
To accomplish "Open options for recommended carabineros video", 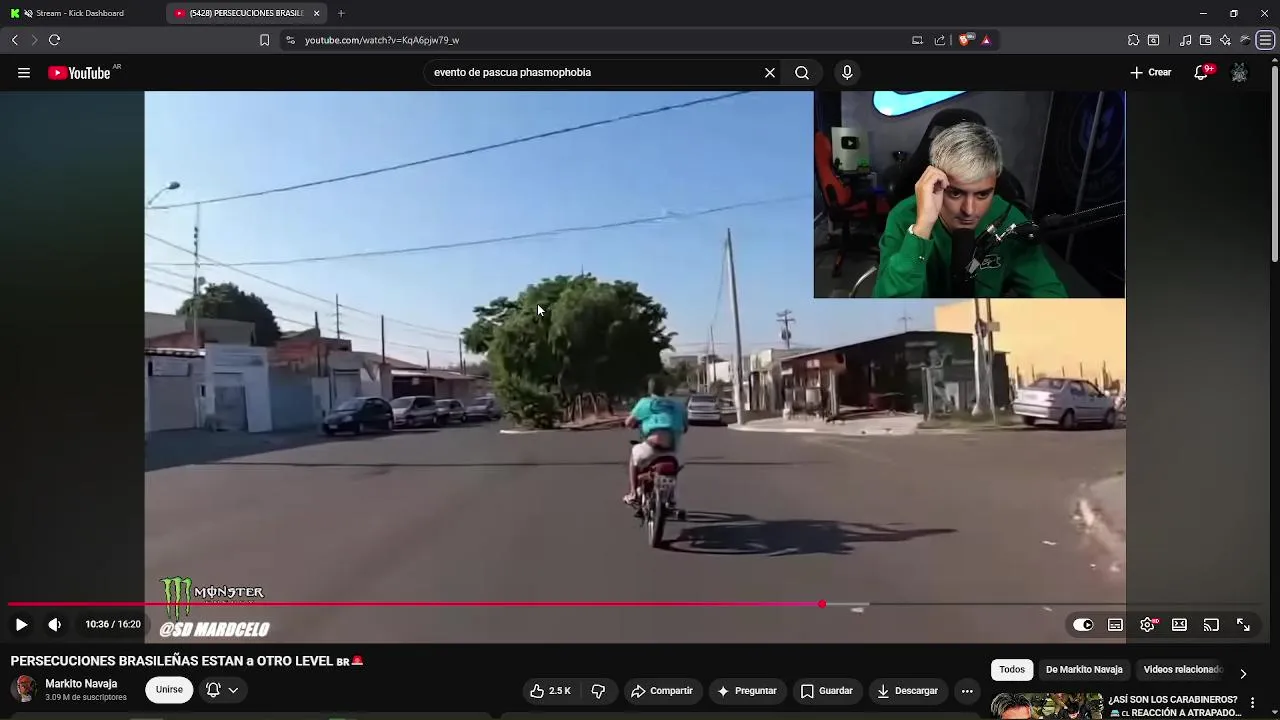I will [1252, 703].
